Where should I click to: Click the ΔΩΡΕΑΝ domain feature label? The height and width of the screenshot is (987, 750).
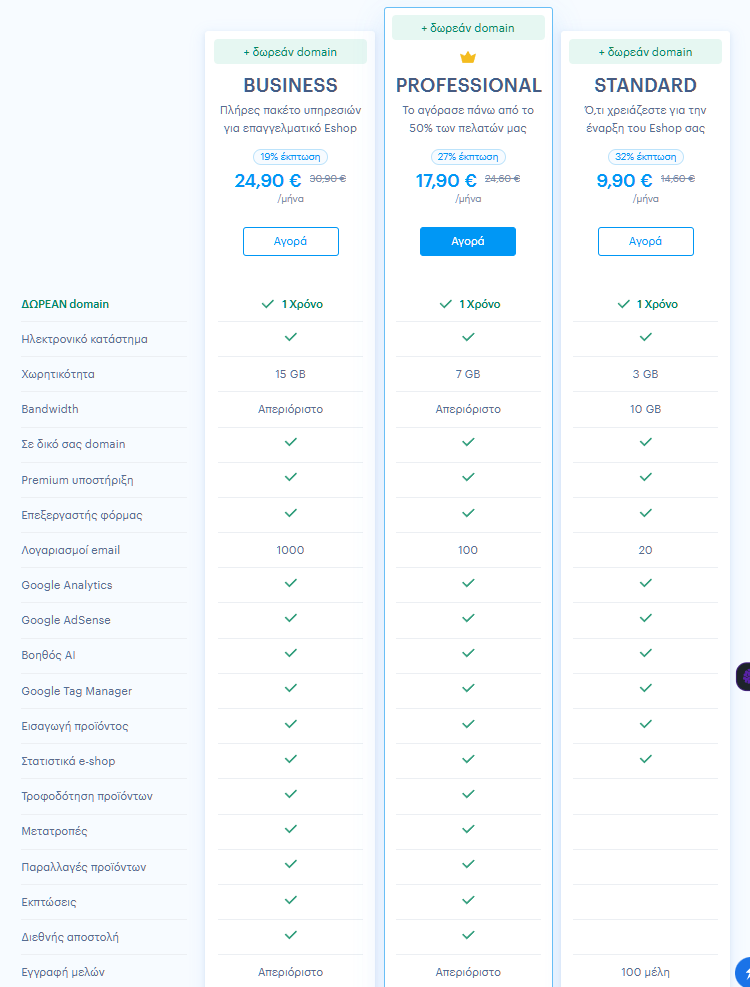[x=65, y=304]
